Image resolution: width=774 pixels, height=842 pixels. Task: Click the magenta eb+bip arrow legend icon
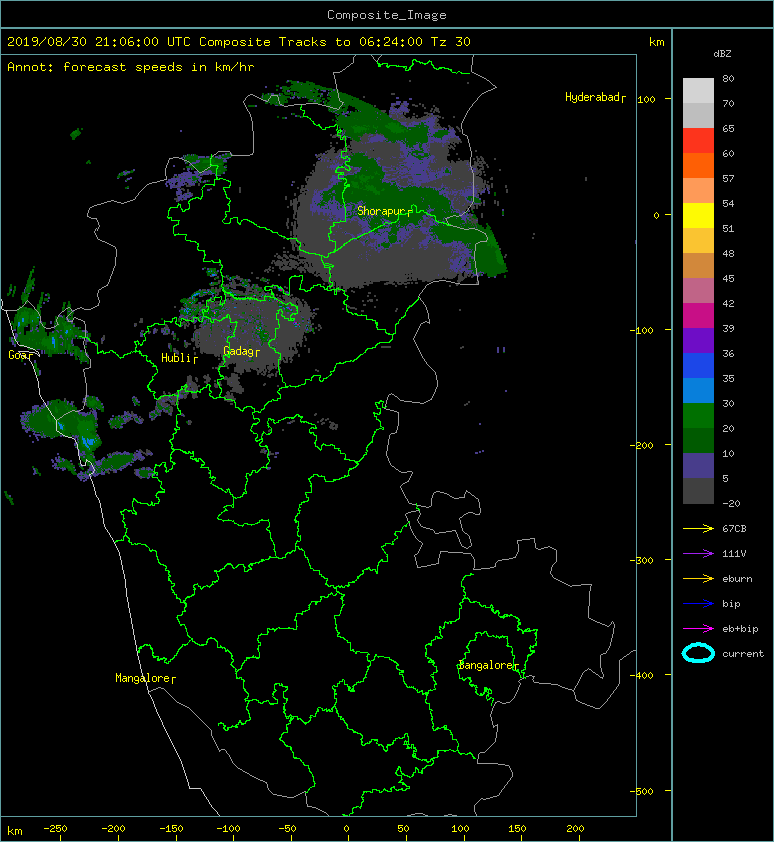(698, 629)
